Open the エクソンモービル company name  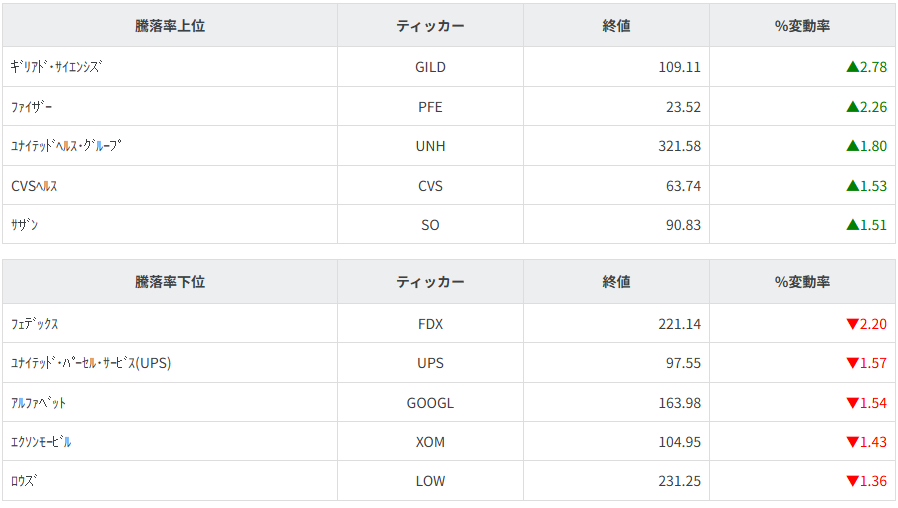click(x=41, y=442)
